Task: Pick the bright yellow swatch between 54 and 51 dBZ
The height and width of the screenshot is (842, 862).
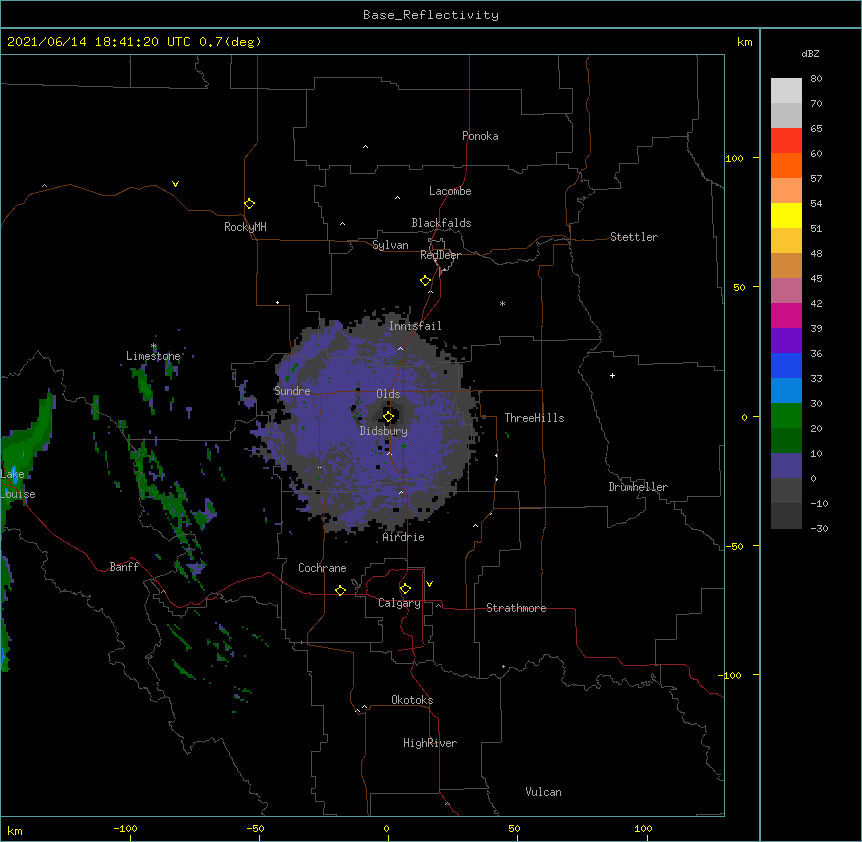Action: (786, 215)
